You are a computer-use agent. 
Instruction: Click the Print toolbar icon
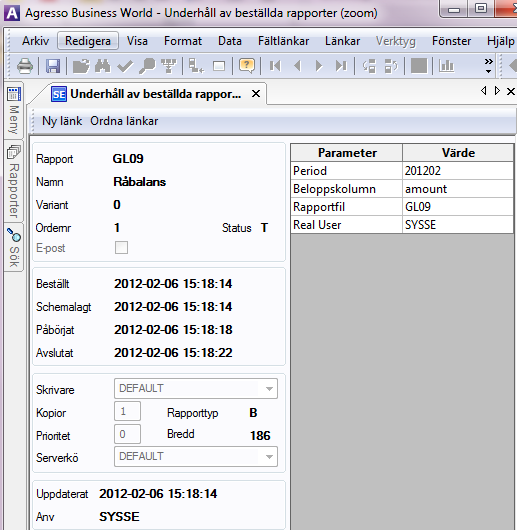click(25, 66)
